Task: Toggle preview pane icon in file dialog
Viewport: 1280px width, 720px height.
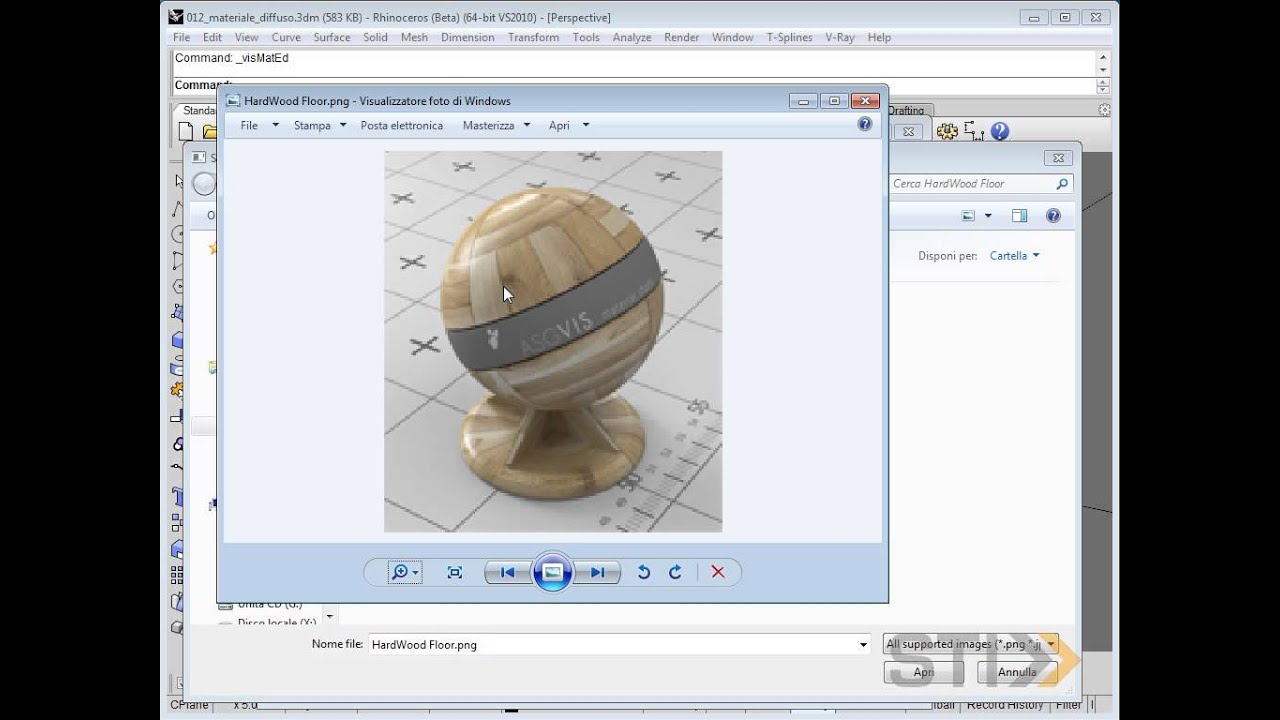Action: click(x=1019, y=216)
